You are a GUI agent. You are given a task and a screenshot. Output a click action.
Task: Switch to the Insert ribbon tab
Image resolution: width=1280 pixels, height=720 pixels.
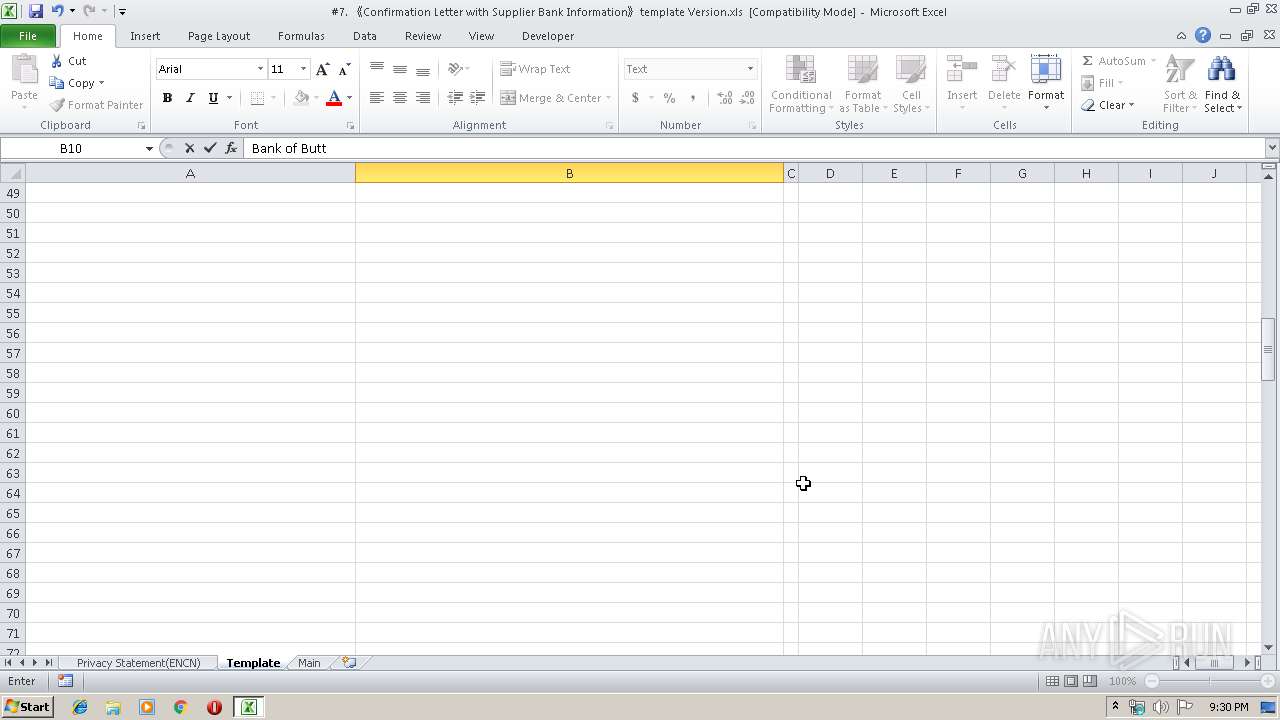click(145, 36)
